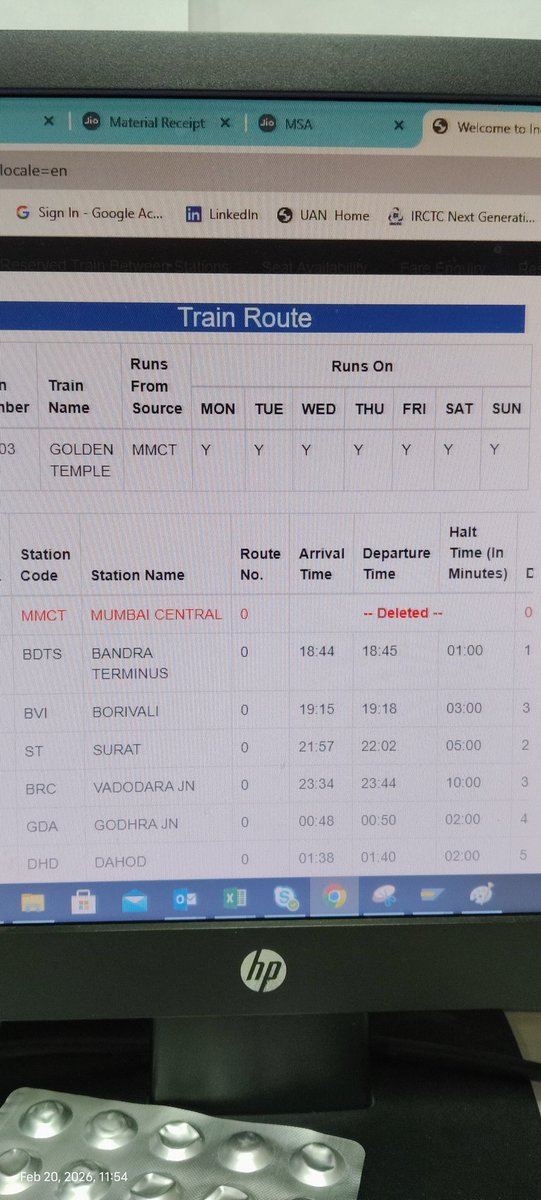Launch Excel from the taskbar
This screenshot has height=1200, width=541.
point(235,899)
